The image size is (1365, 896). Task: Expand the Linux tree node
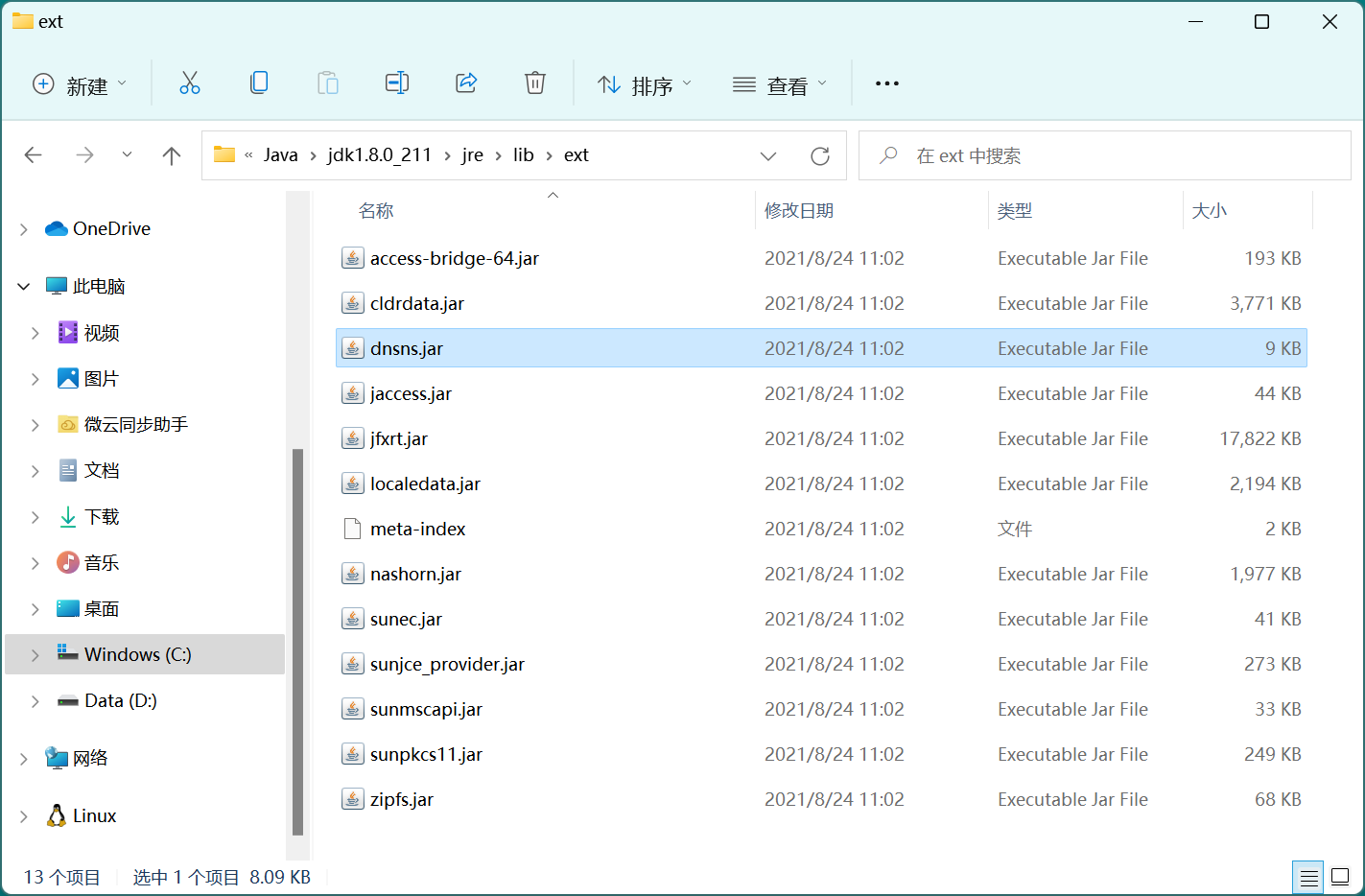(24, 815)
